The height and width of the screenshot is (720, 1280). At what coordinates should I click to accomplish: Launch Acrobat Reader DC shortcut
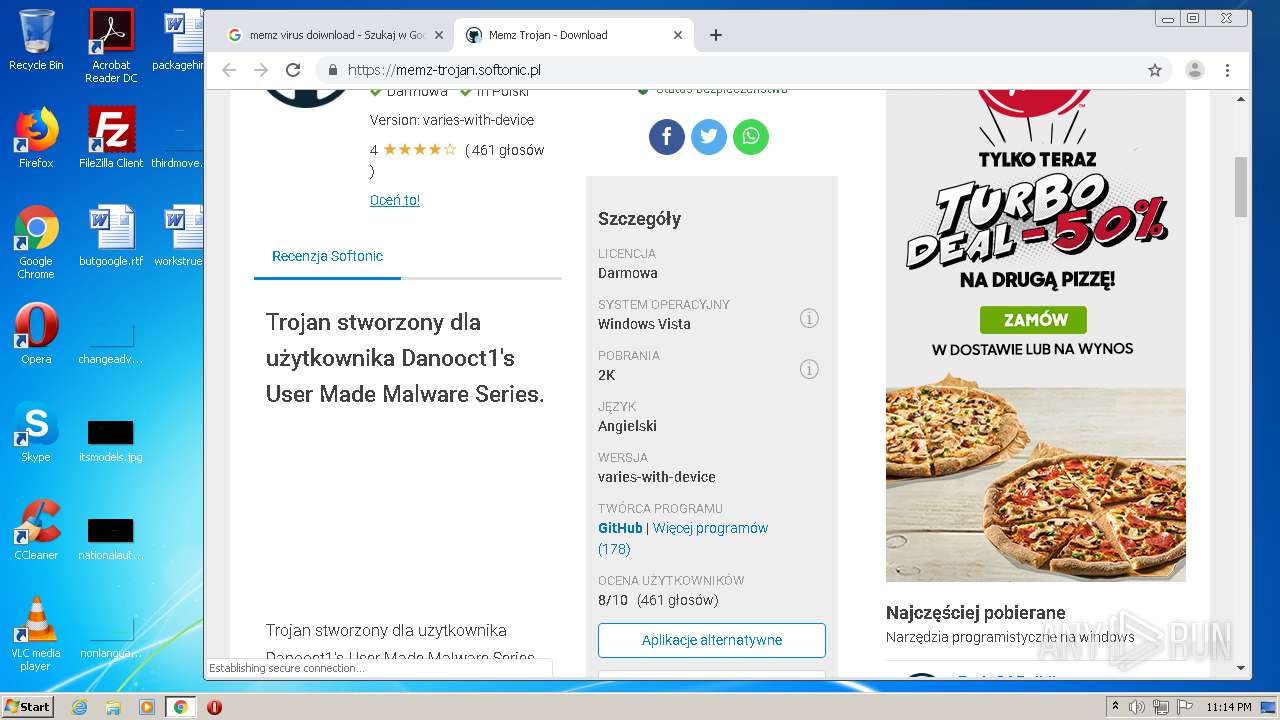[111, 46]
